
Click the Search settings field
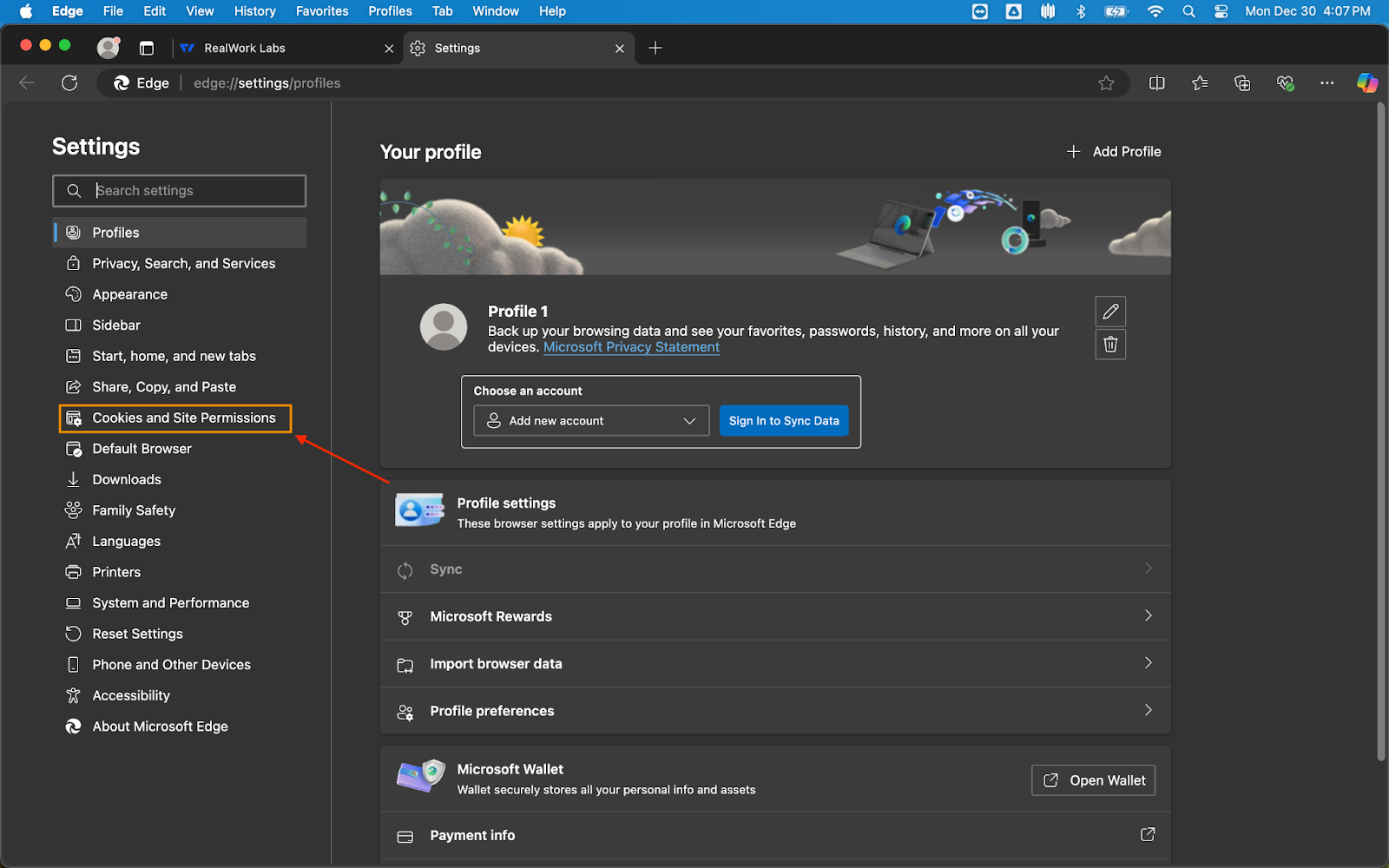coord(179,191)
